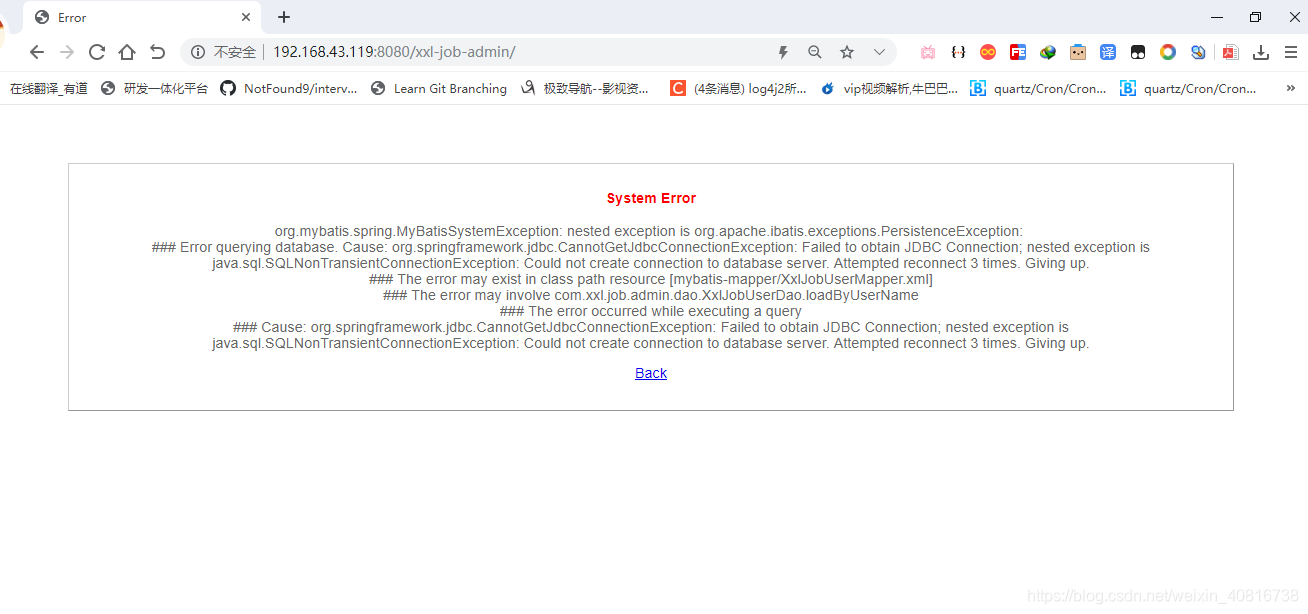Screen dimensions: 1308x614
Task: Reload the current error page
Action: (97, 52)
